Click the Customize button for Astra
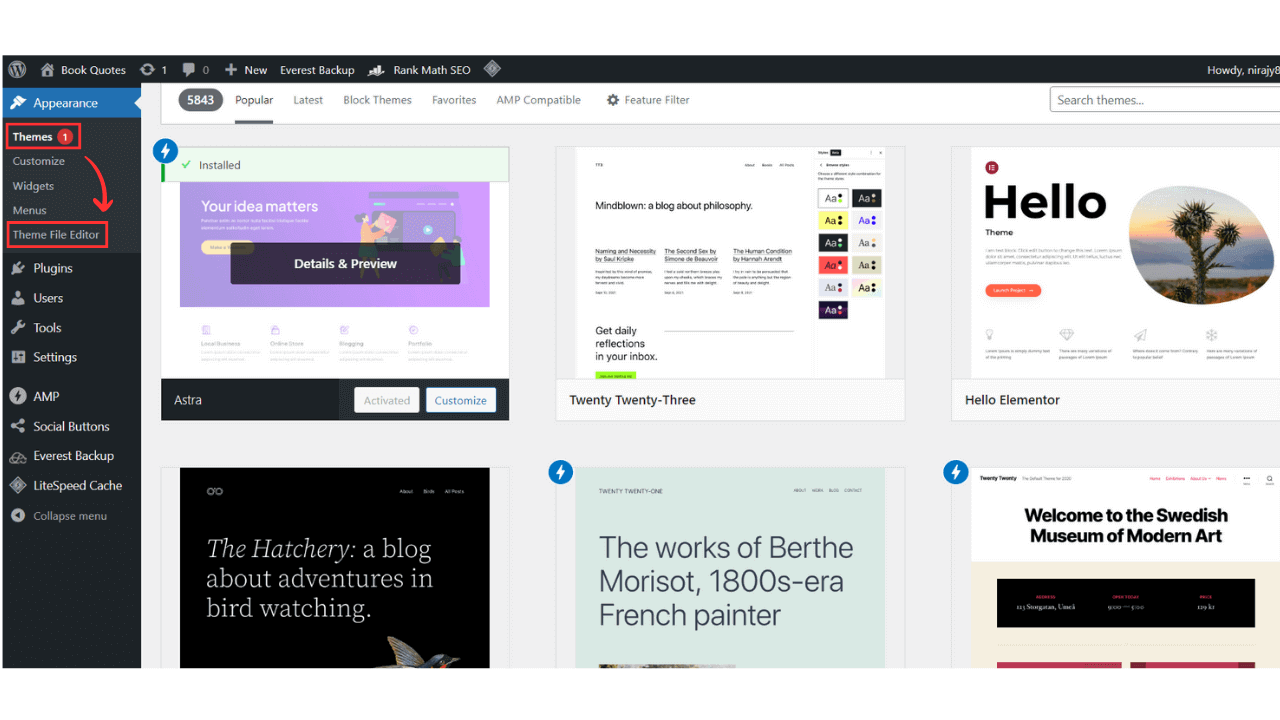Screen dimensions: 1280x720 pyautogui.click(x=460, y=399)
